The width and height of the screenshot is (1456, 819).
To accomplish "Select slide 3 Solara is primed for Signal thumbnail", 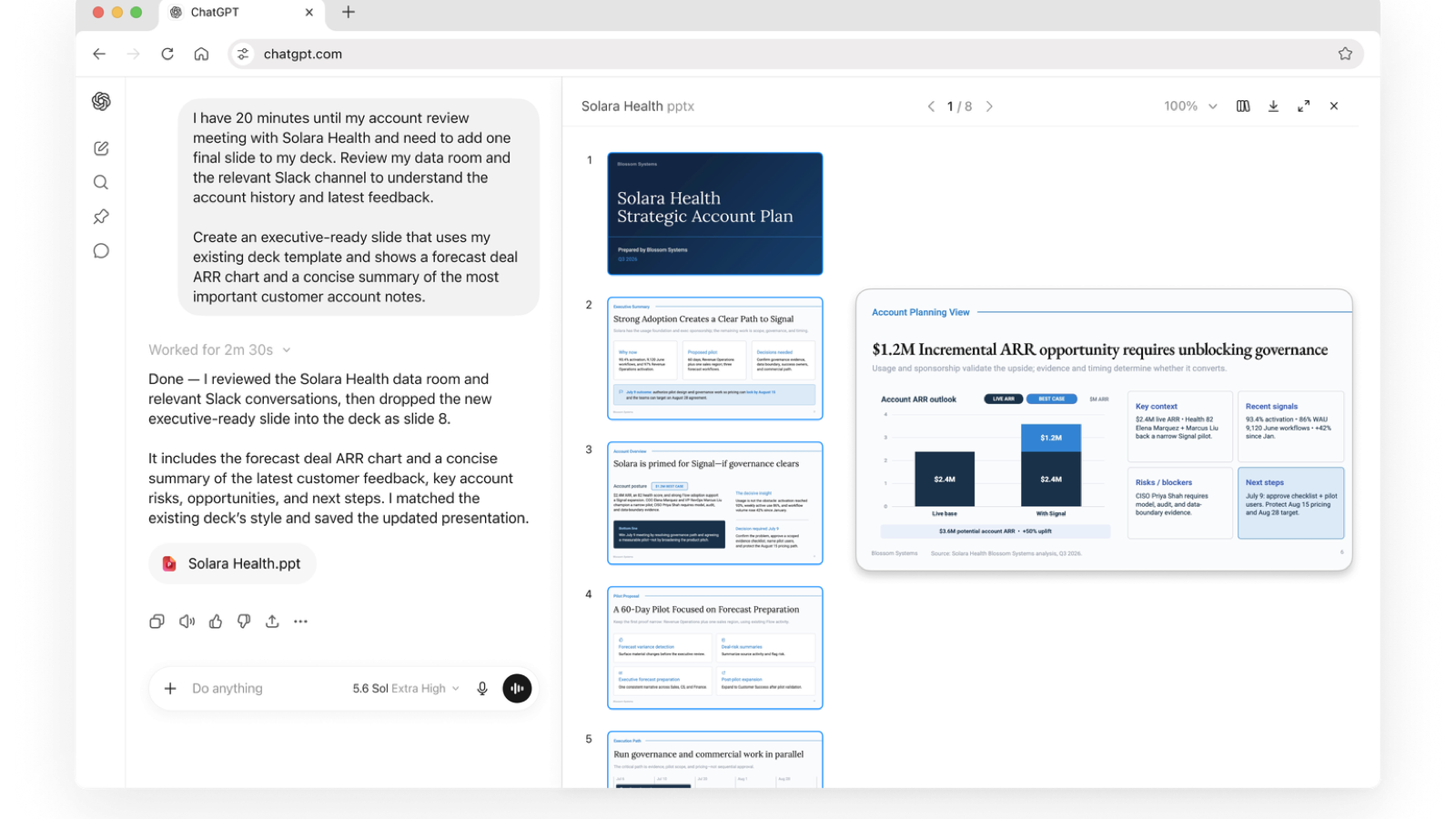I will tap(715, 503).
